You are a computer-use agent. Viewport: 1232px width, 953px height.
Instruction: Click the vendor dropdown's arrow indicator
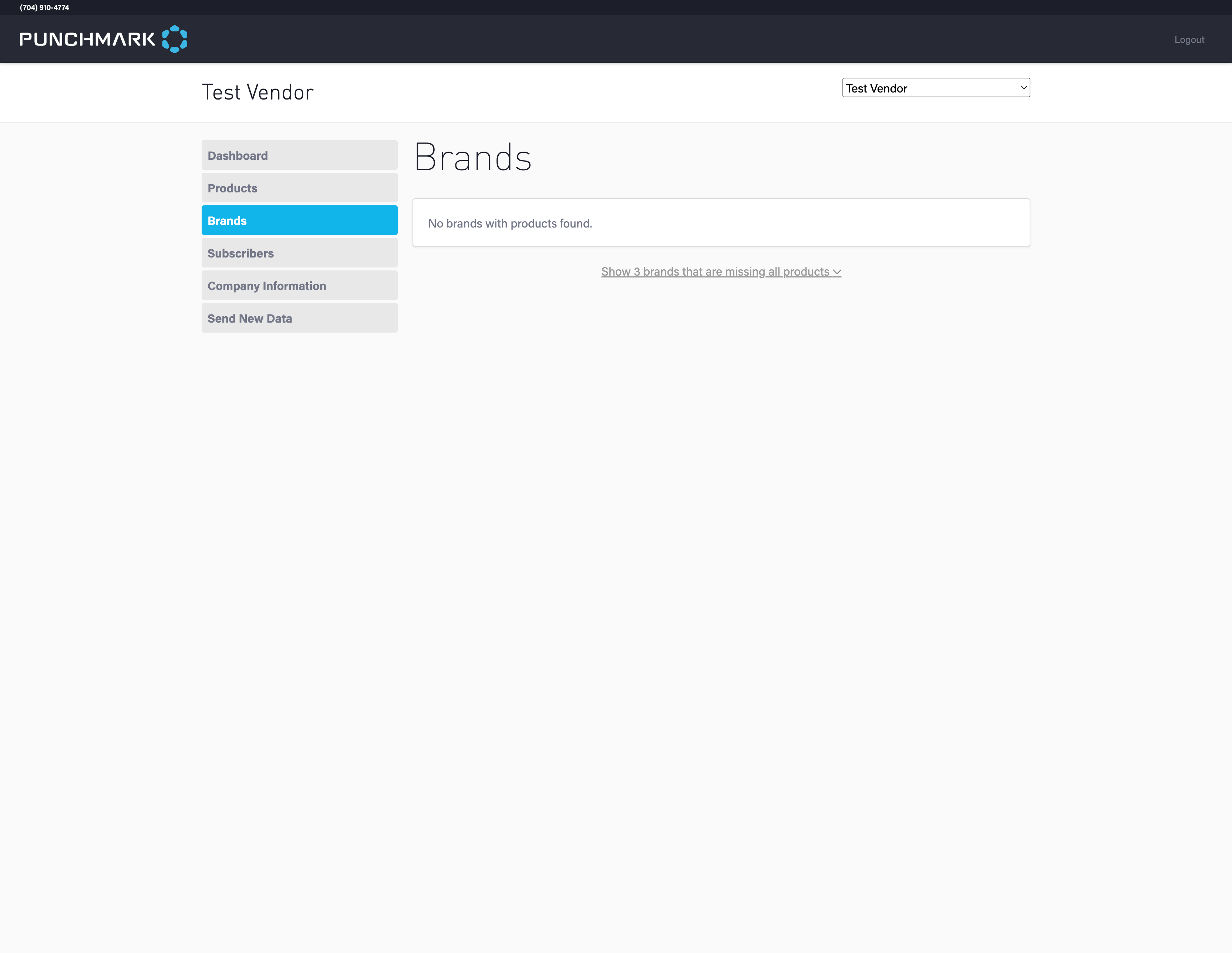pos(1023,88)
